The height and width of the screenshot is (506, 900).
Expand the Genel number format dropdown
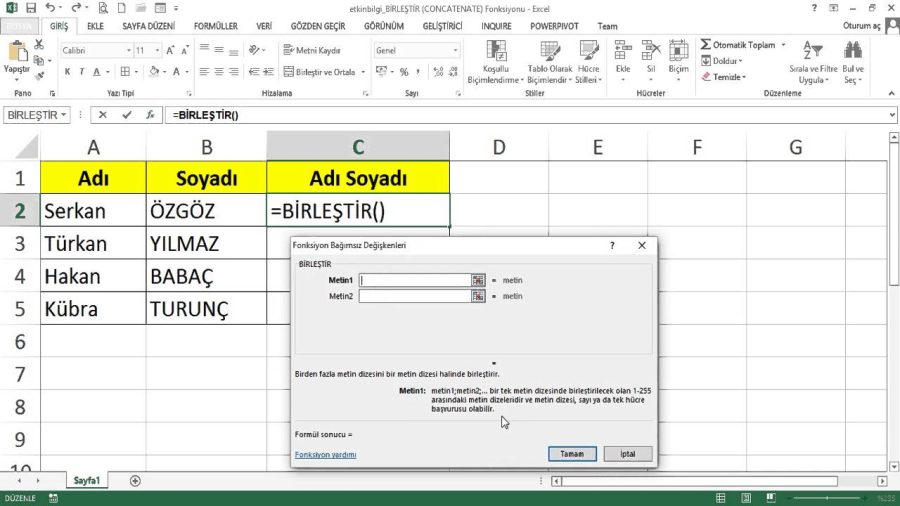pos(455,50)
